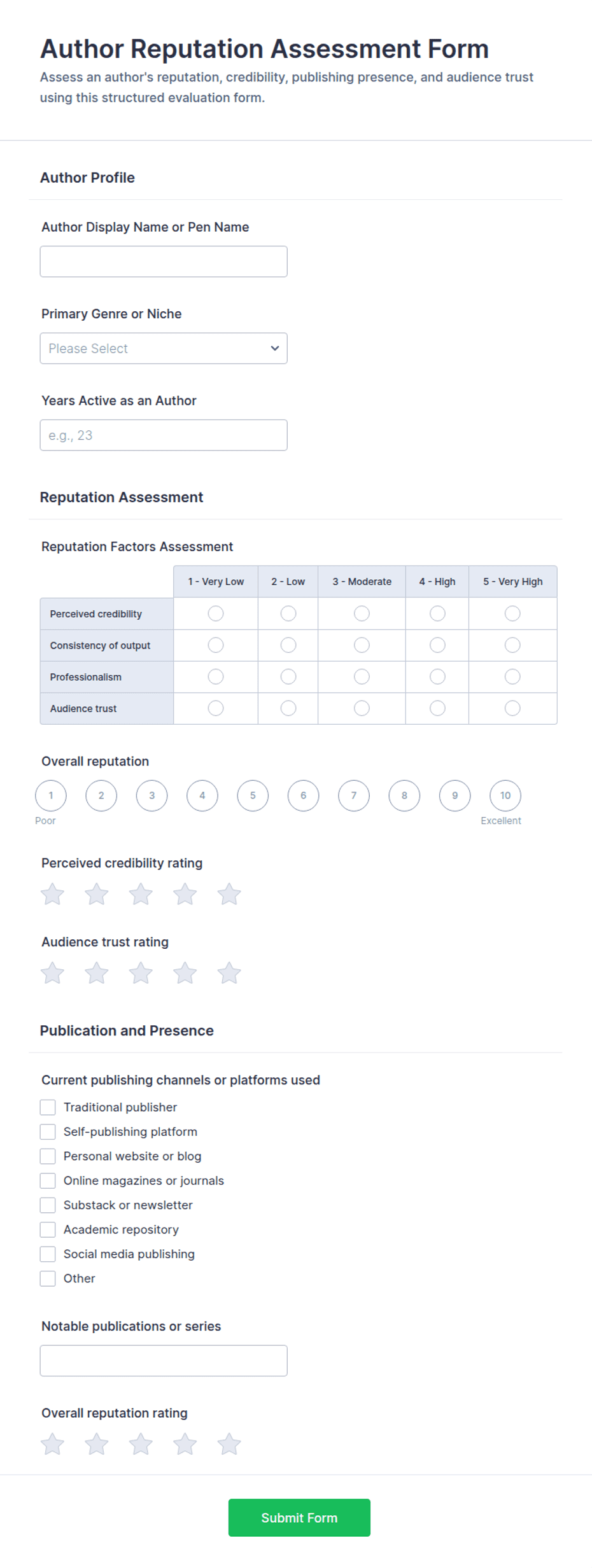The height and width of the screenshot is (1568, 592).
Task: Choose fourth star for audience trust rating
Action: [x=185, y=973]
